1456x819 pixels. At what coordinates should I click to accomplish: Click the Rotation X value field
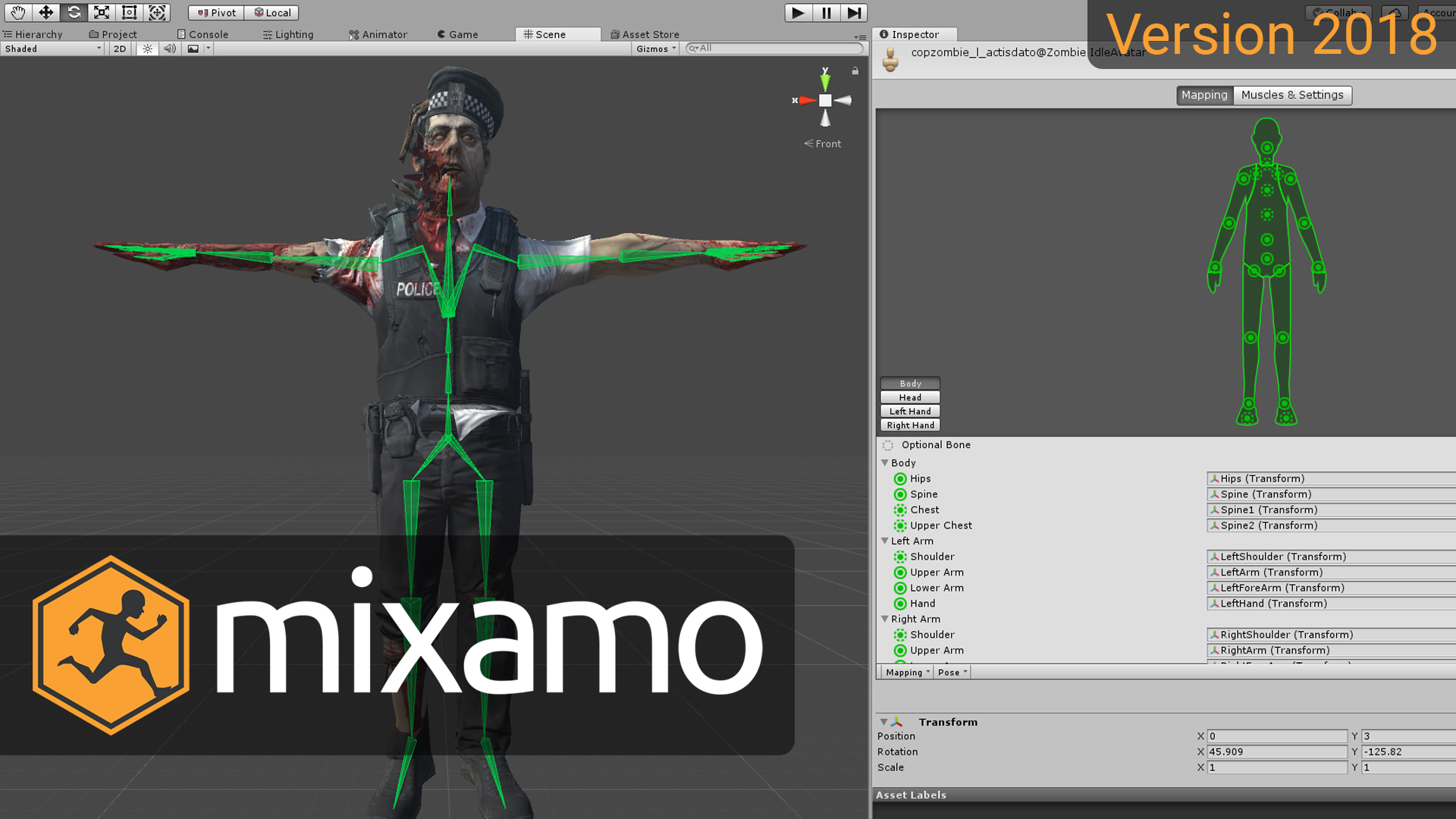point(1277,752)
